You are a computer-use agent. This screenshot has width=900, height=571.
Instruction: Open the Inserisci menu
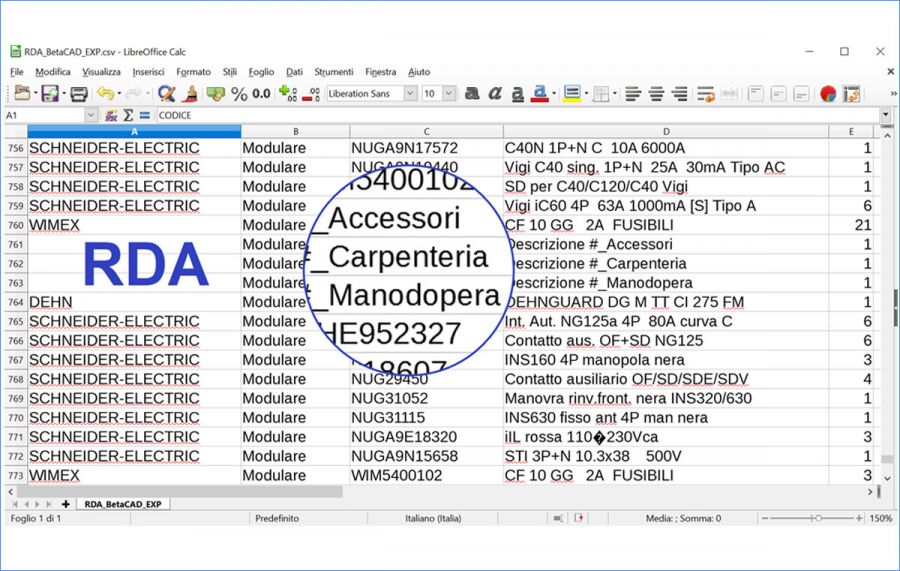click(x=148, y=72)
